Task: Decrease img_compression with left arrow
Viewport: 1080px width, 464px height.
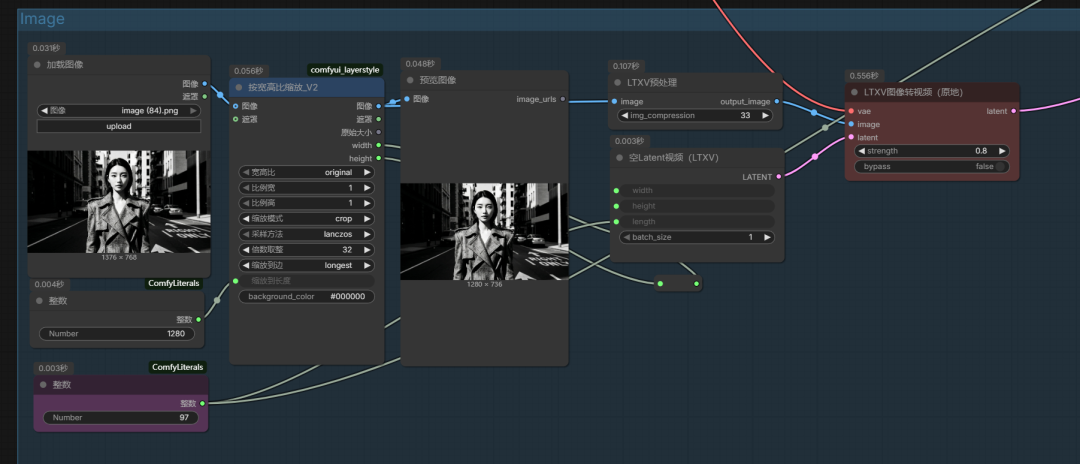Action: click(x=625, y=116)
